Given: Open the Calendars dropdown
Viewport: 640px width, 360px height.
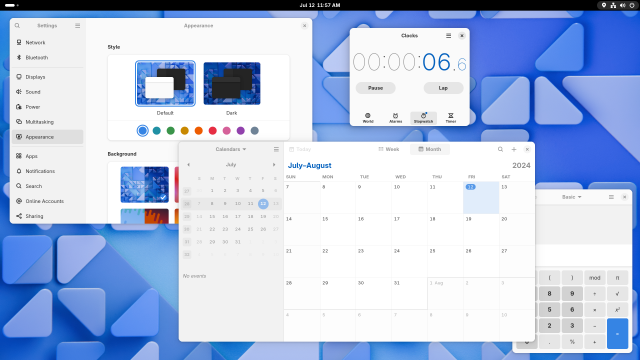Looking at the screenshot, I should [x=231, y=149].
